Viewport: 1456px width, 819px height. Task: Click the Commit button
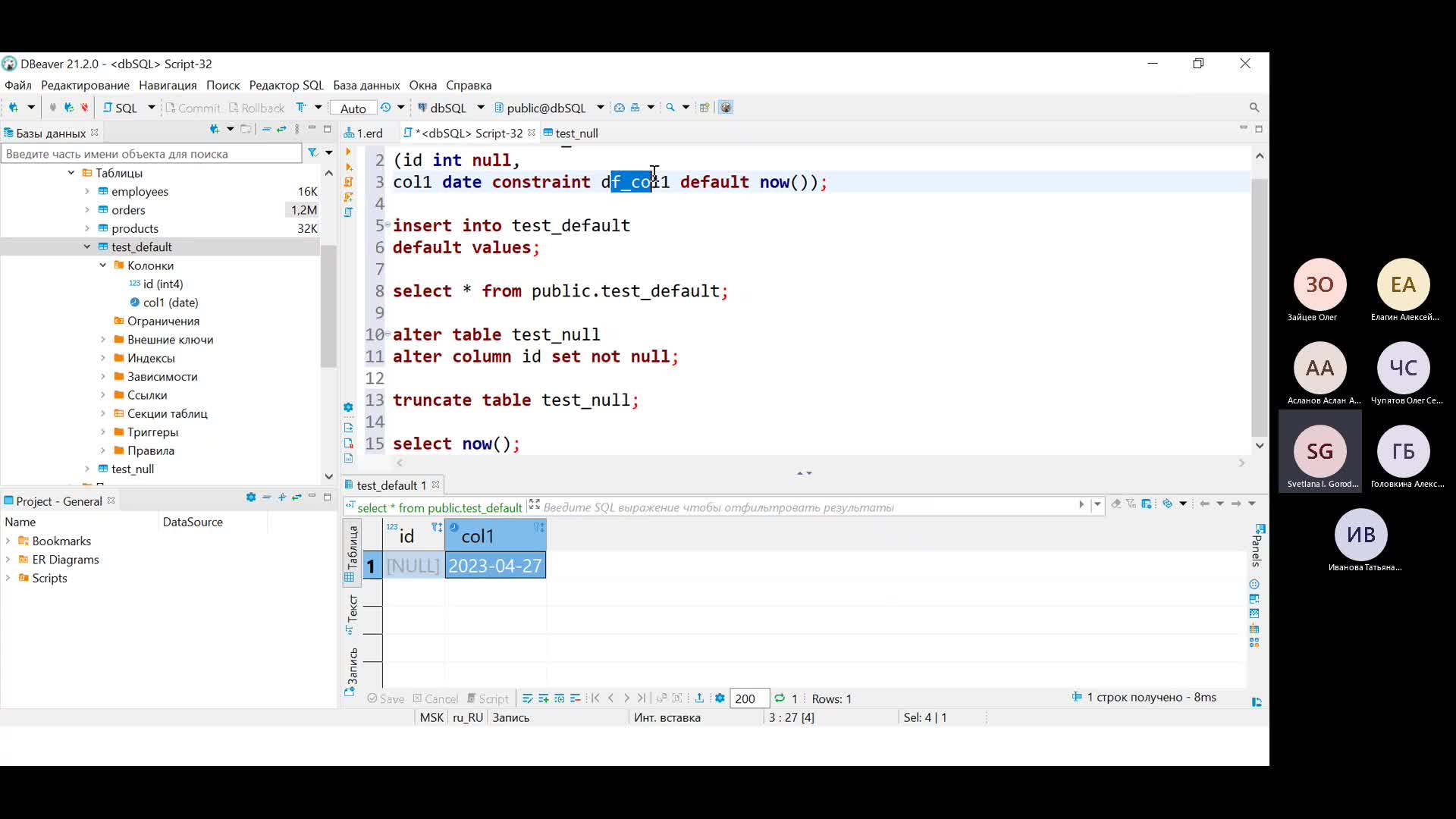point(193,108)
